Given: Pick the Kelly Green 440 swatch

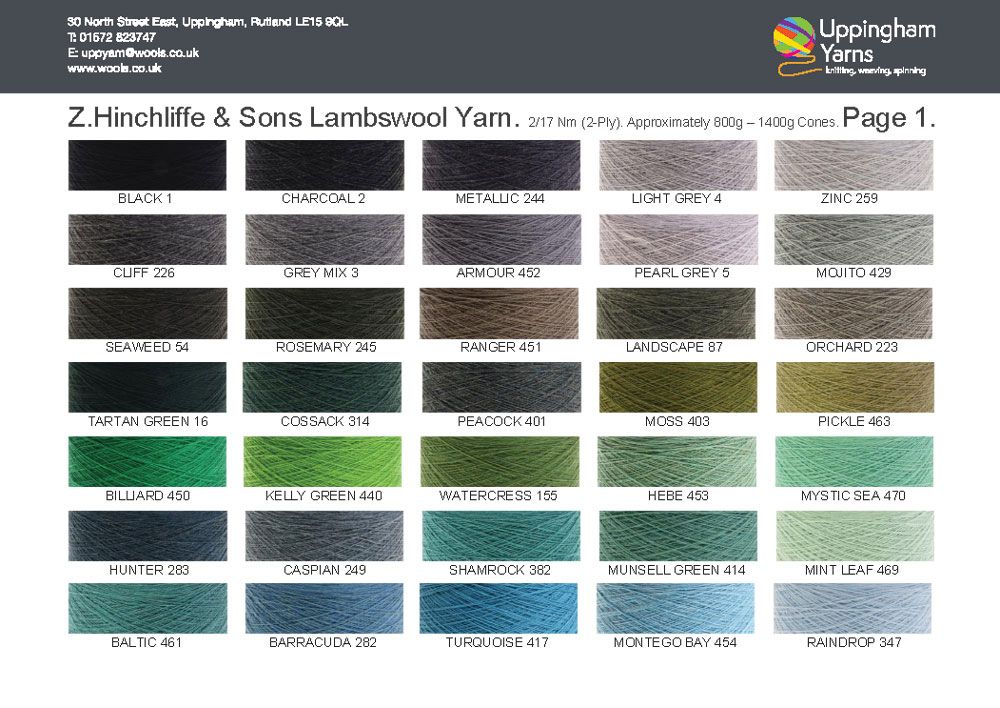Looking at the screenshot, I should click(x=323, y=461).
